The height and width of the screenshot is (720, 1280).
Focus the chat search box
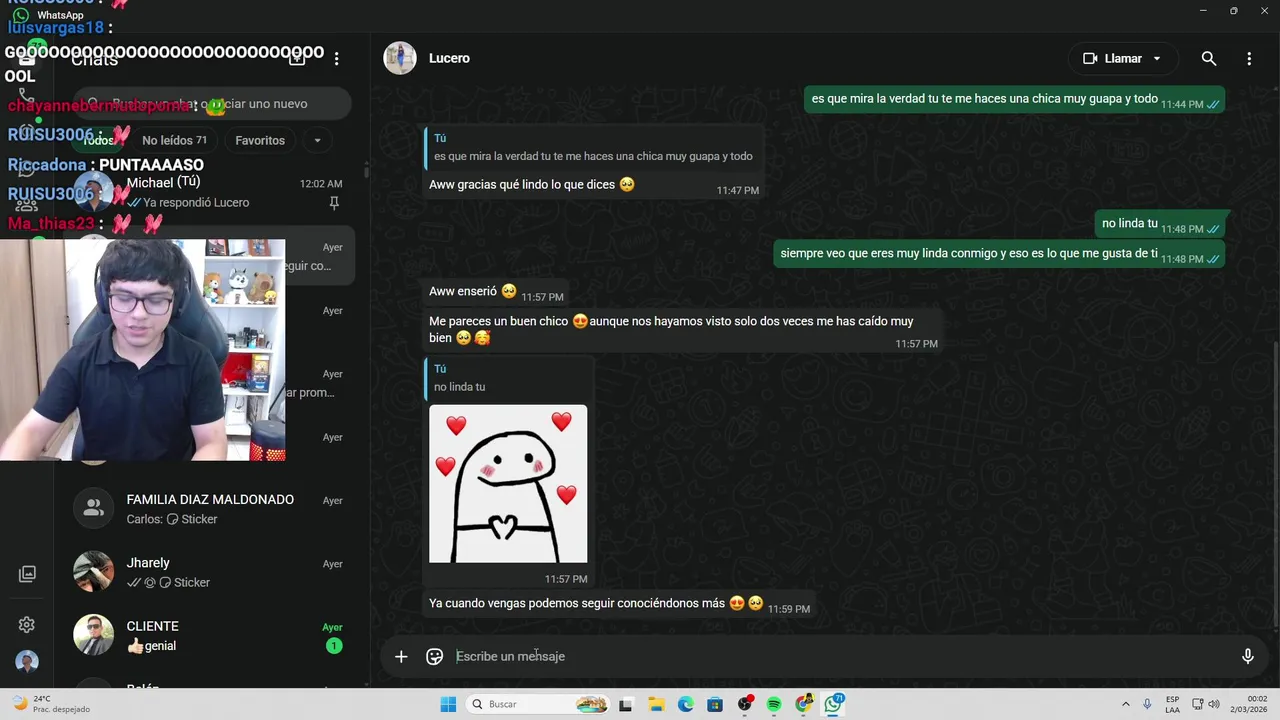pyautogui.click(x=212, y=104)
